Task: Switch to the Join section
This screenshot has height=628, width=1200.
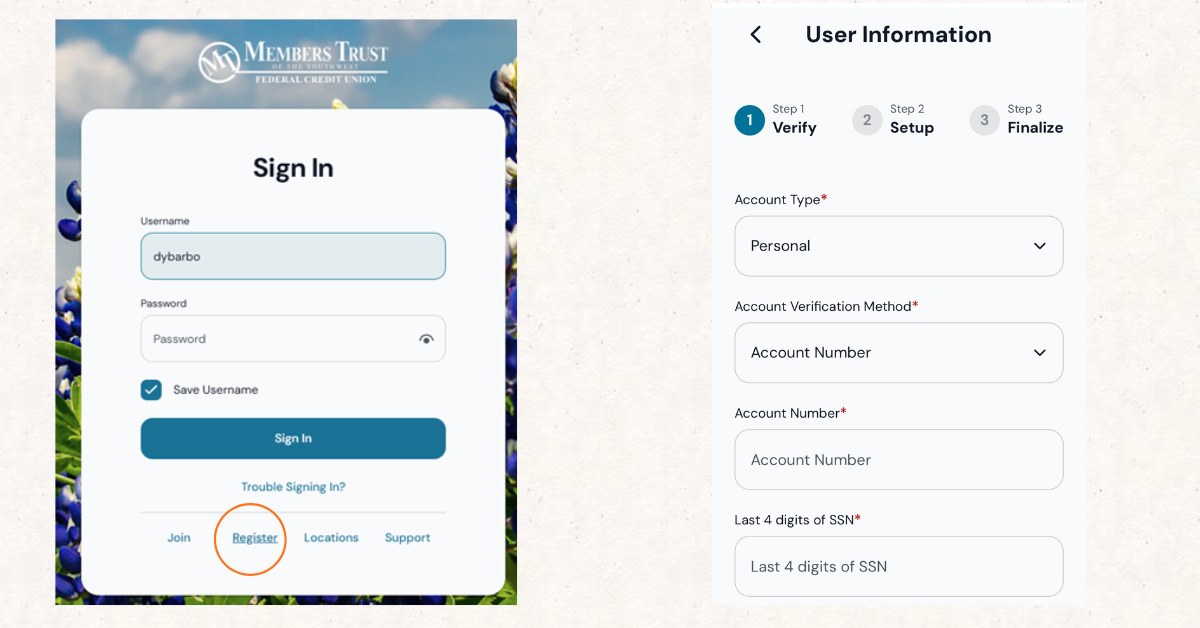Action: pyautogui.click(x=179, y=537)
